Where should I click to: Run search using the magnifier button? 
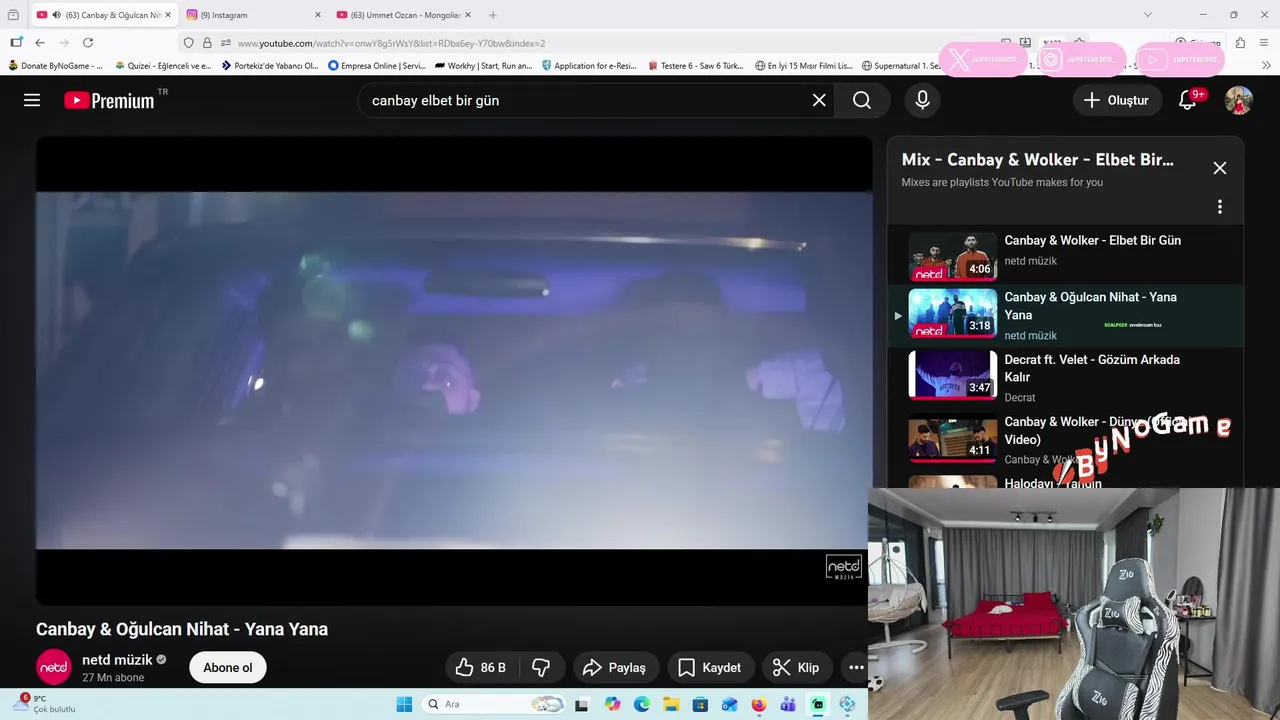(x=862, y=100)
